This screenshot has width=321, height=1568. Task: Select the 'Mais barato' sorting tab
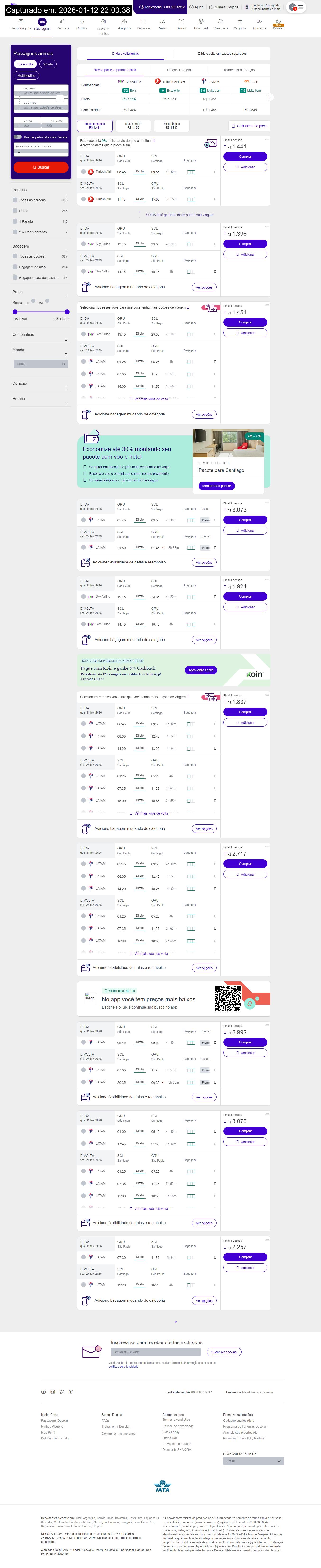[x=133, y=125]
